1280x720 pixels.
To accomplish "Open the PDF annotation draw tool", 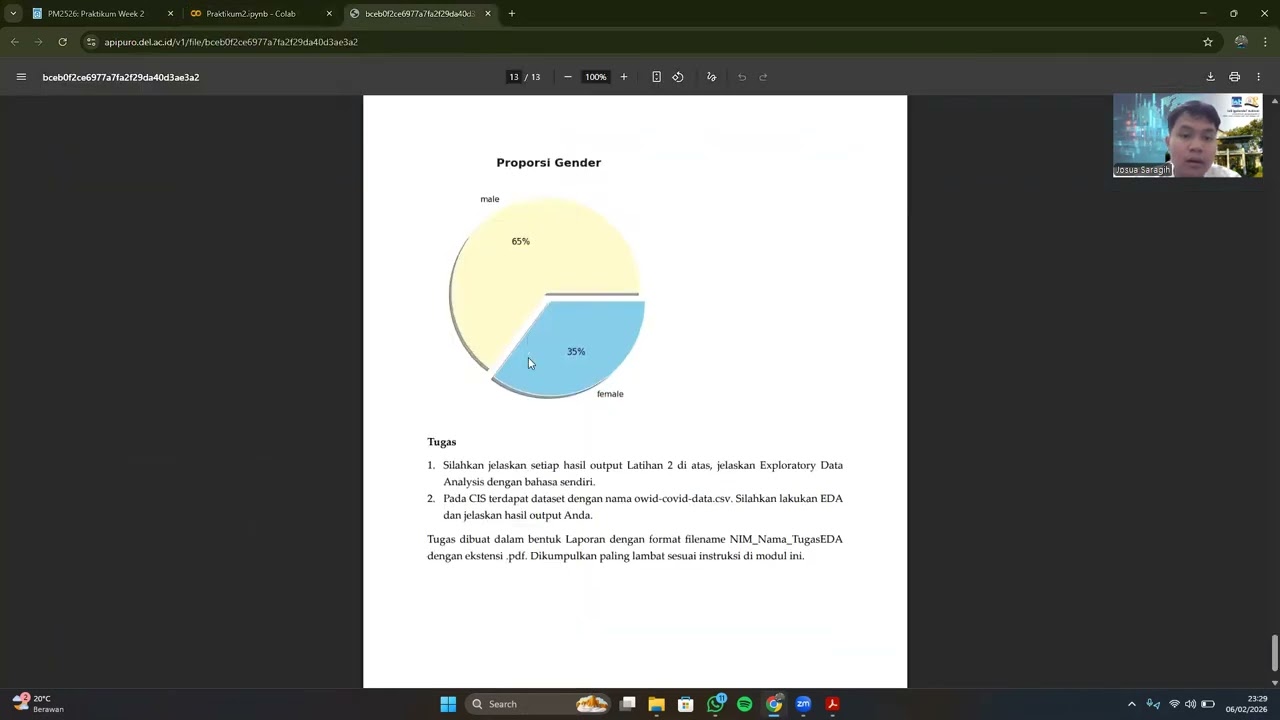I will (711, 77).
